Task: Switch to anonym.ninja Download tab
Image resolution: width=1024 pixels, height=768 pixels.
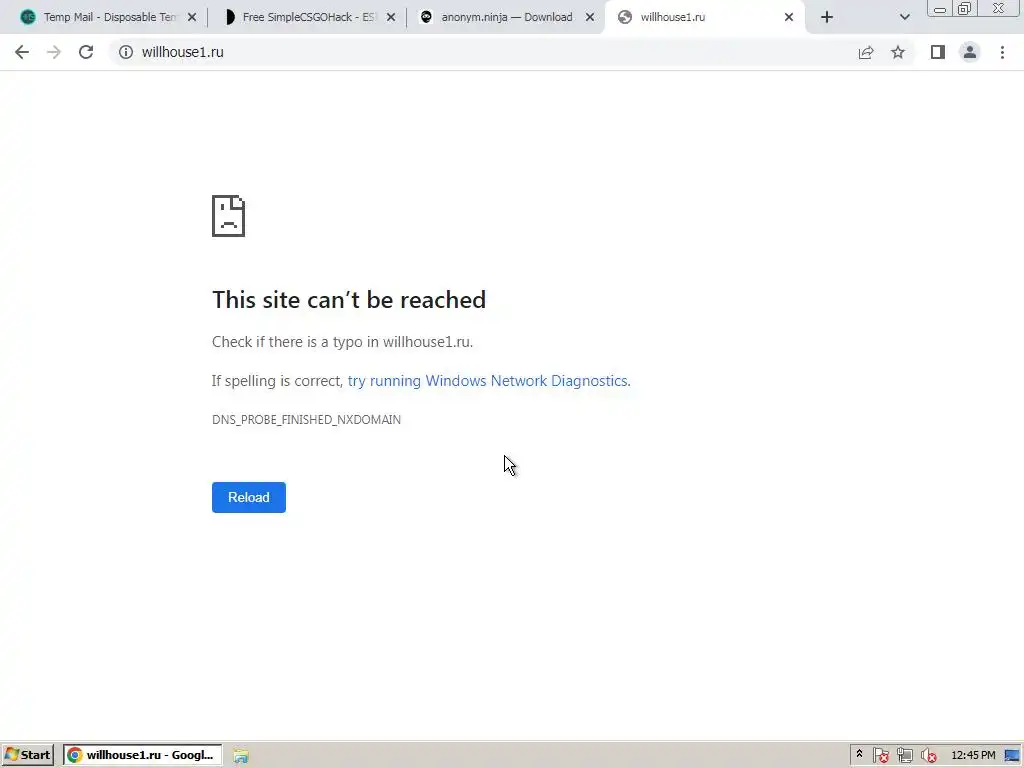Action: coord(506,18)
